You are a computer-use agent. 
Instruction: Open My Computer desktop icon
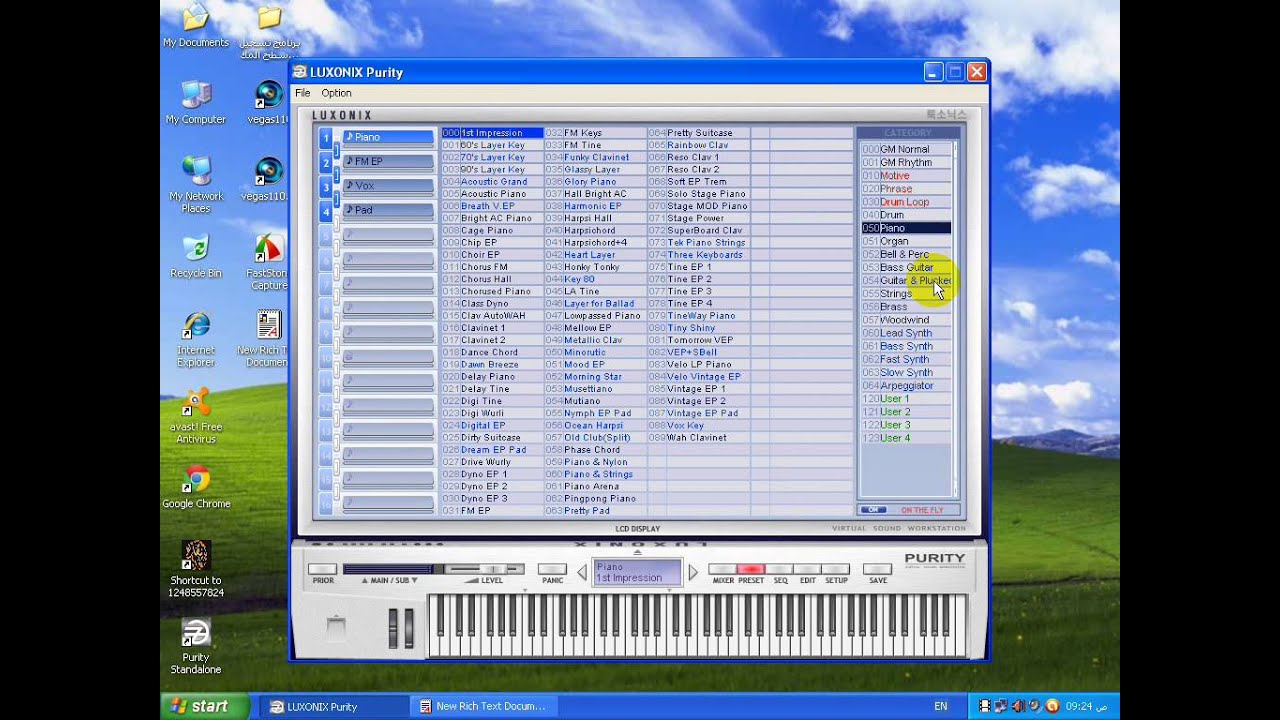point(196,103)
